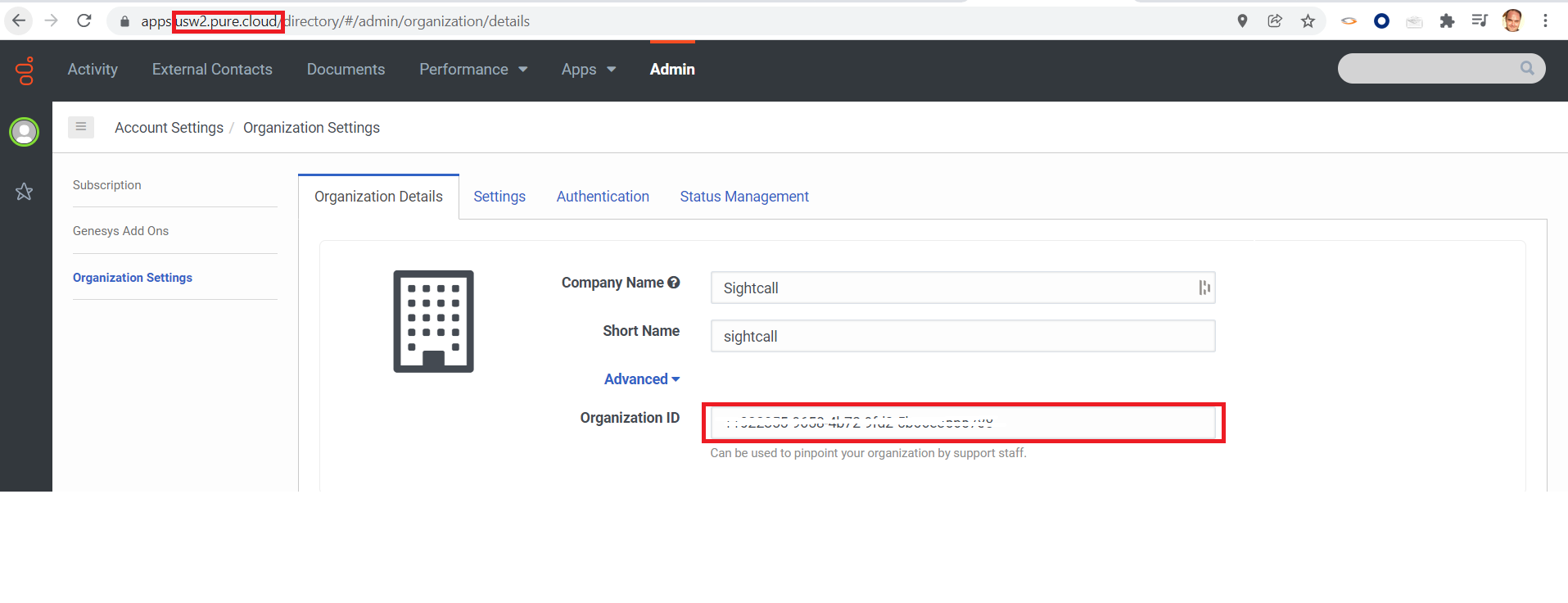Collapse the Advanced section
This screenshot has height=603, width=1568.
click(642, 379)
